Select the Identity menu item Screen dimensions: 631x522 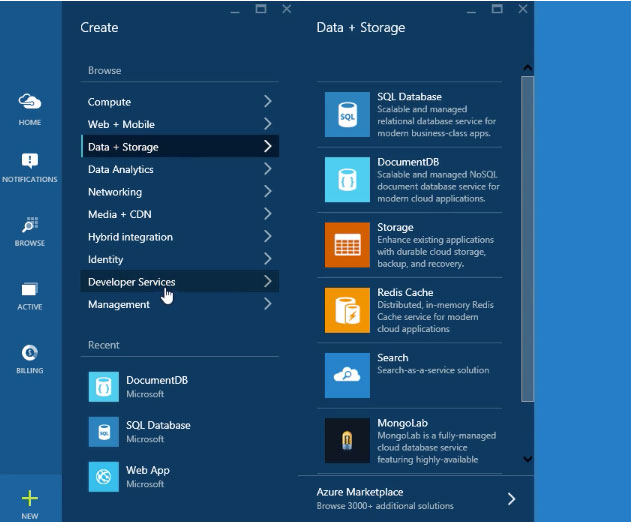179,259
